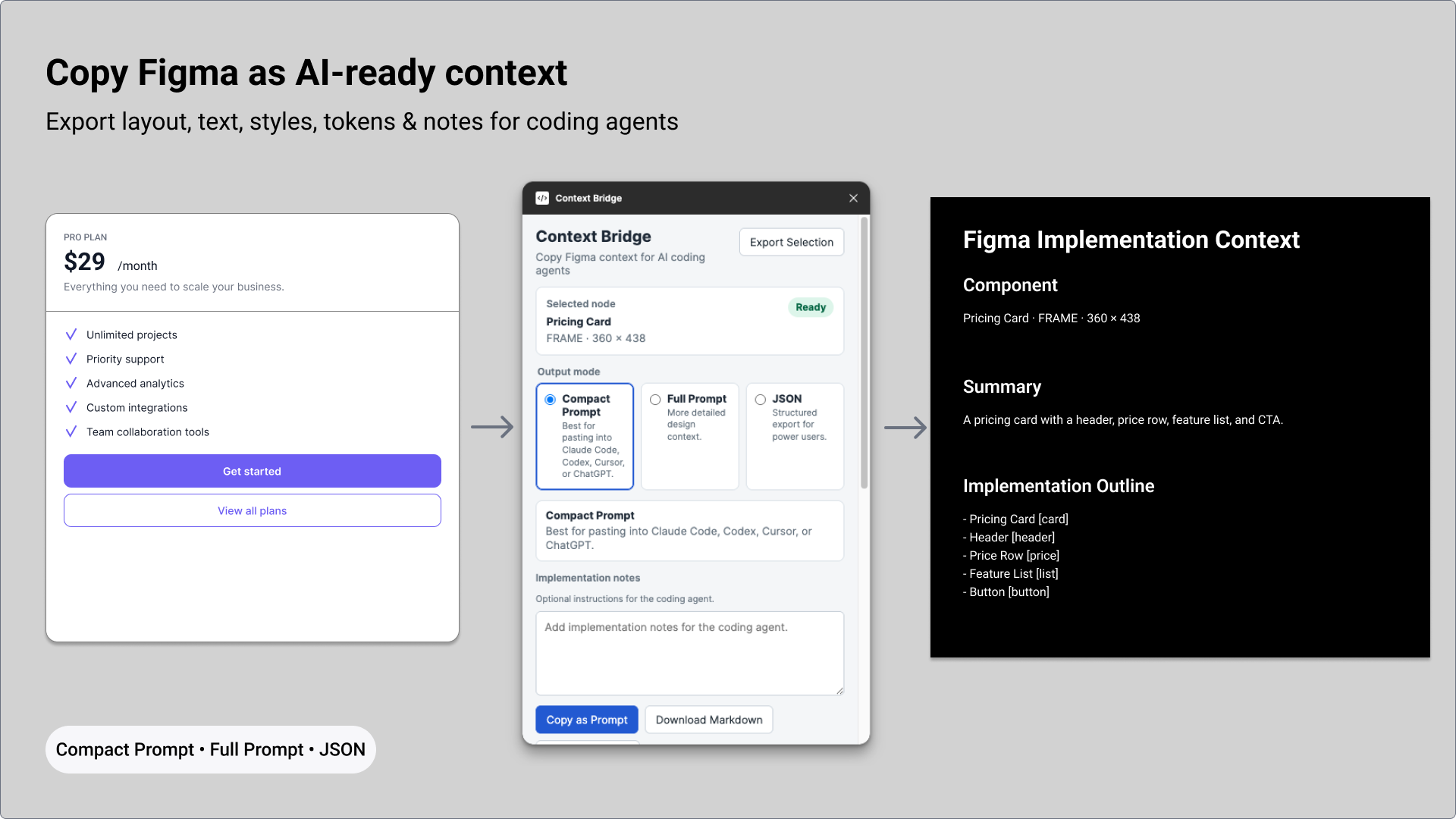Click the 'Implementation notes' section label
1456x819 pixels.
588,578
